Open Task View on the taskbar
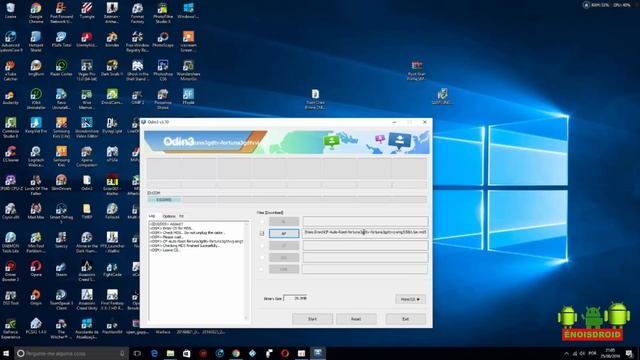 pyautogui.click(x=137, y=353)
